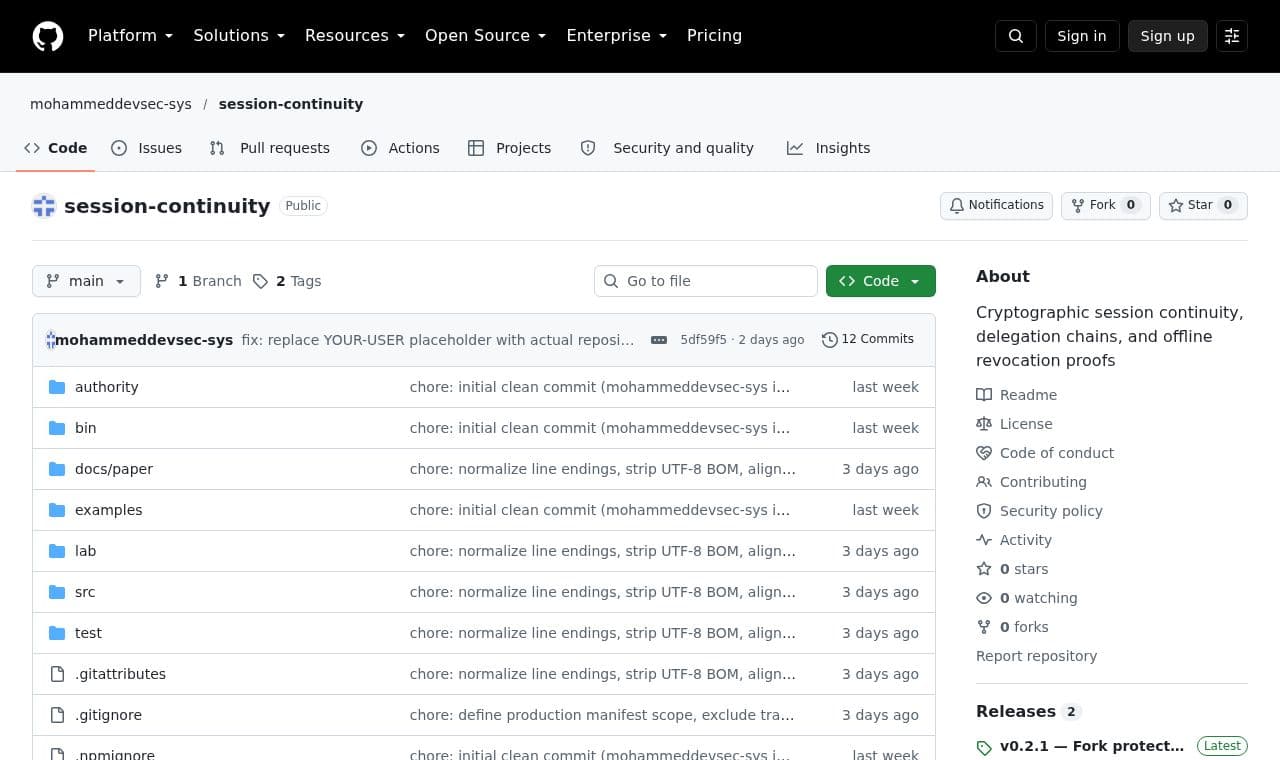Open the docs/paper folder

[x=114, y=469]
